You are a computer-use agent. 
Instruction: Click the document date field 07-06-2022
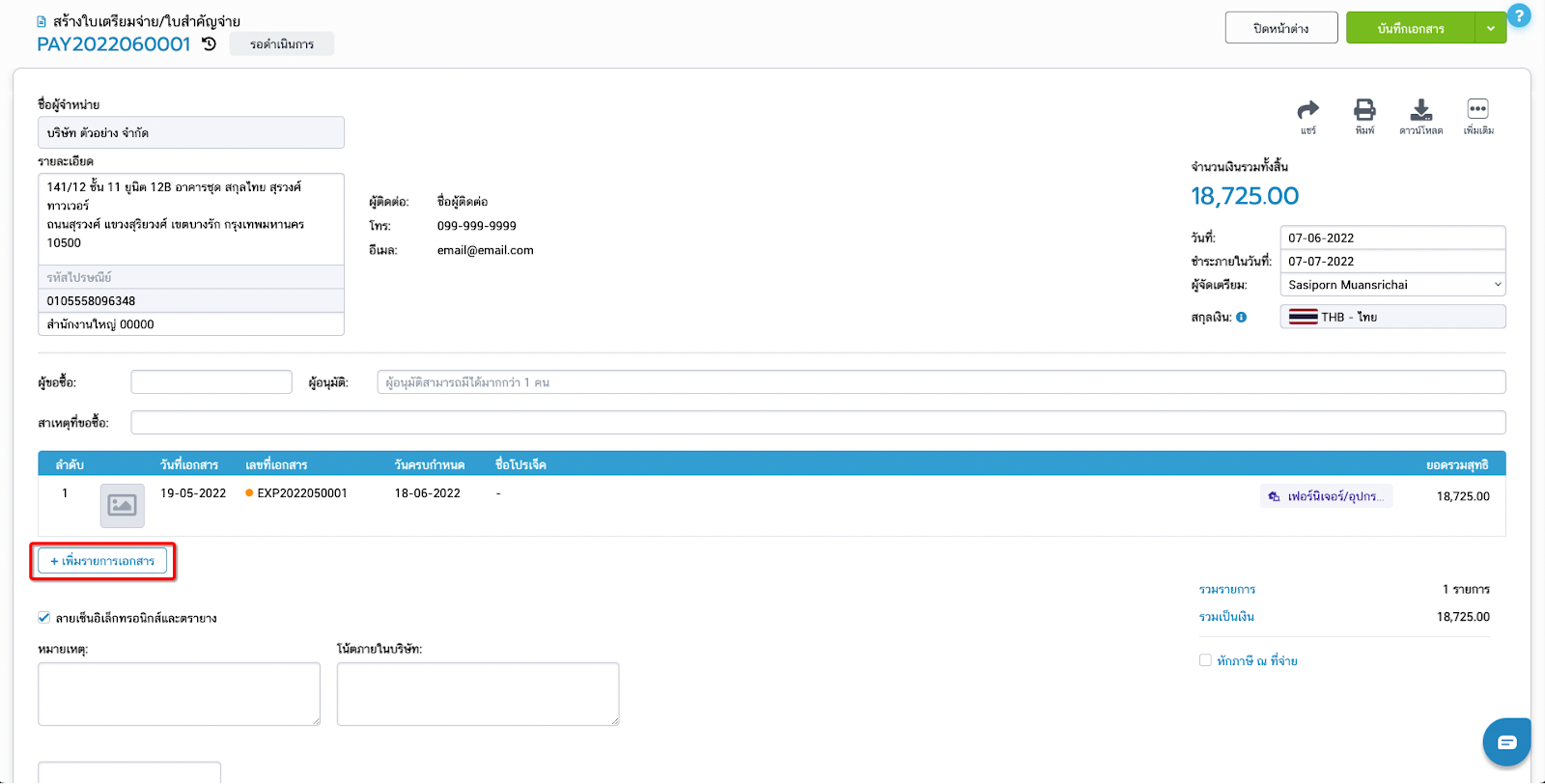[1391, 238]
